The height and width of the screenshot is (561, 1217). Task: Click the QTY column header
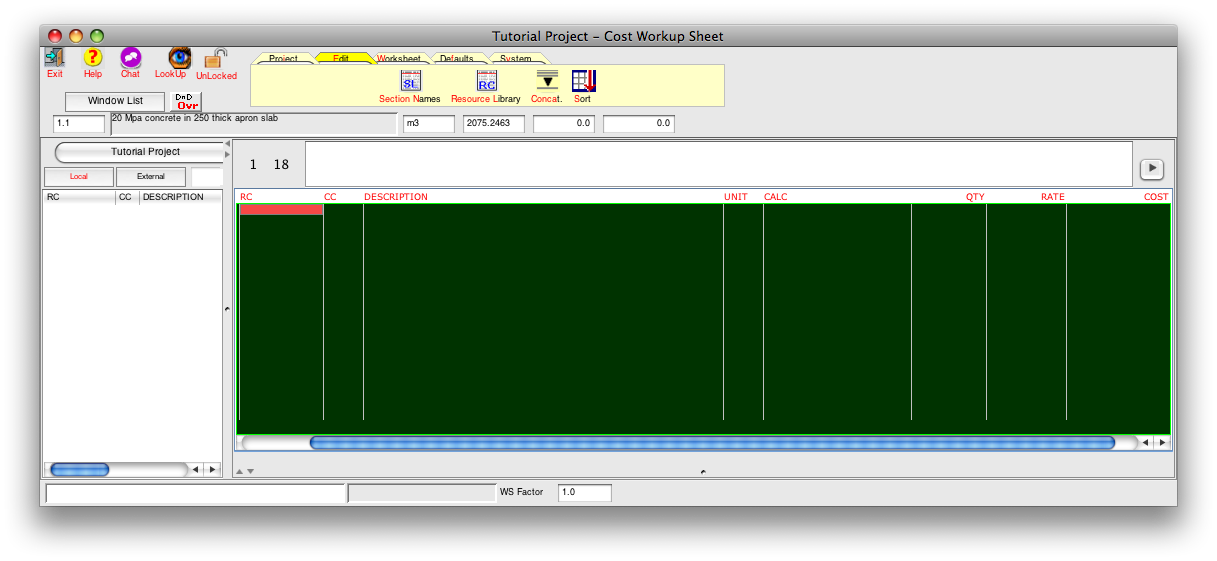tap(975, 197)
